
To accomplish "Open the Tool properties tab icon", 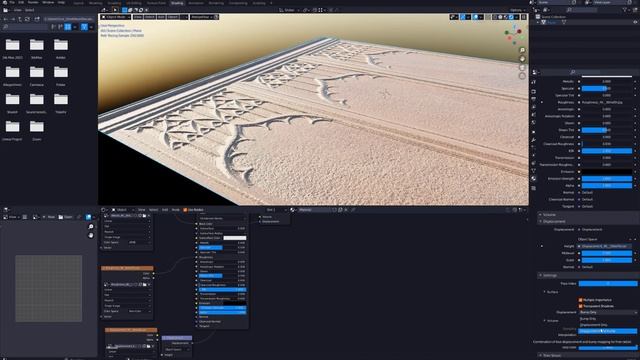I will tap(534, 82).
